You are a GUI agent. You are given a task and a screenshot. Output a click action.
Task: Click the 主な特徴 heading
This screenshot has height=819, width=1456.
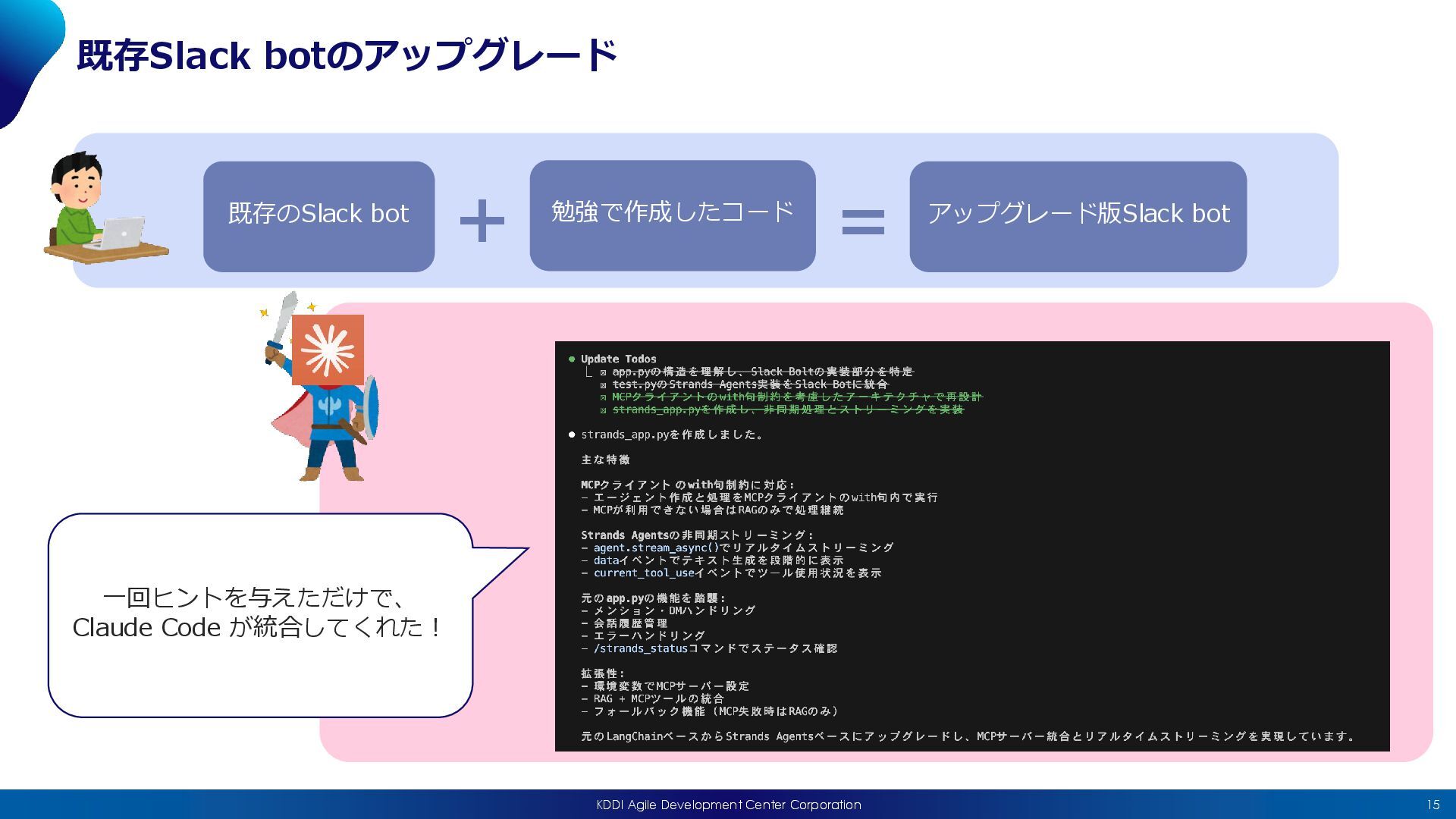coord(605,460)
